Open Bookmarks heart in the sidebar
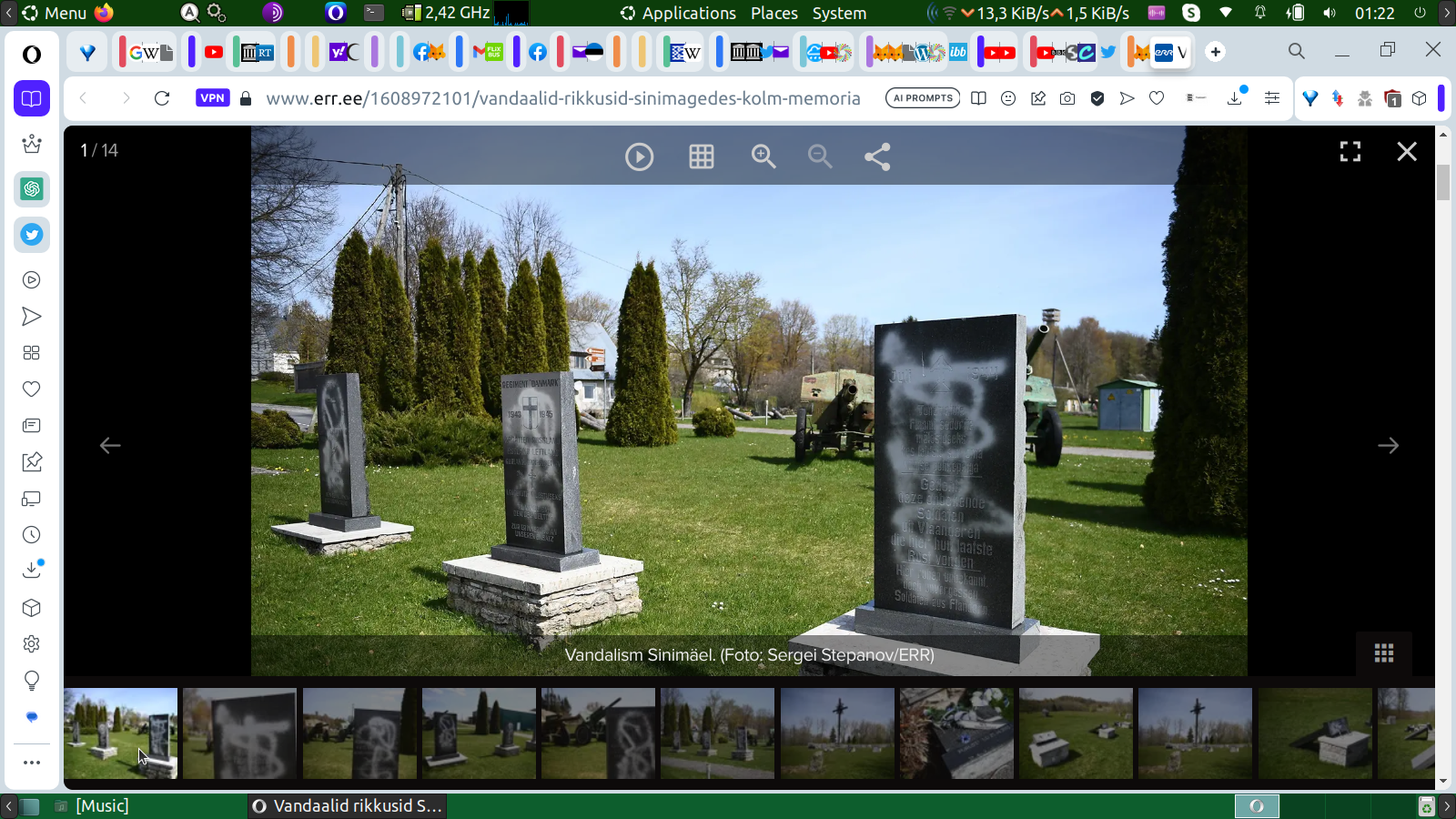 click(x=32, y=389)
